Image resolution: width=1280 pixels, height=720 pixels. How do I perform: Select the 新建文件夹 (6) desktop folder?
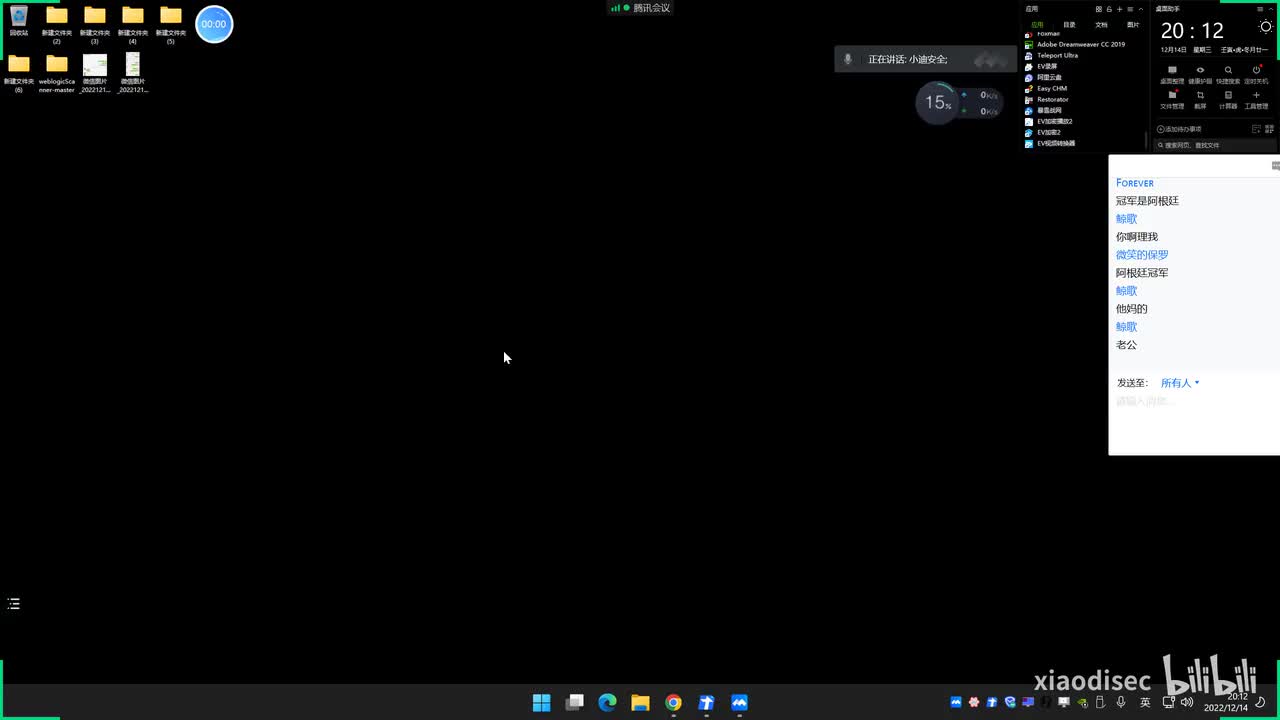[x=19, y=73]
